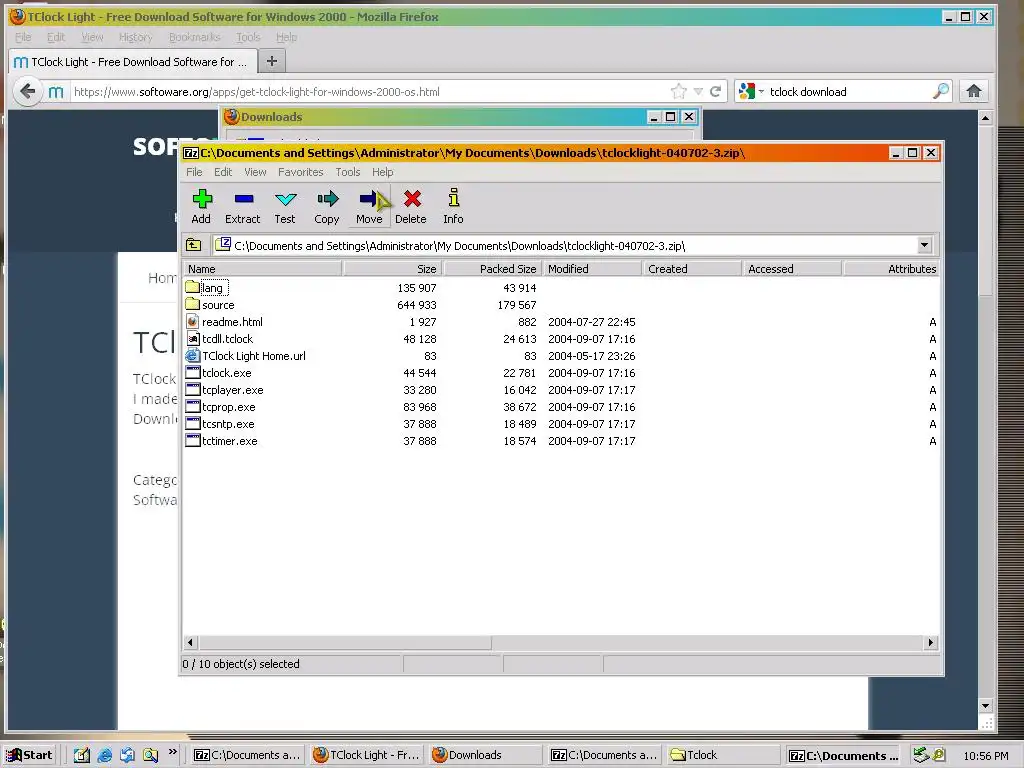Extract files using the Extract toolbar icon
Viewport: 1024px width, 768px height.
tap(242, 206)
